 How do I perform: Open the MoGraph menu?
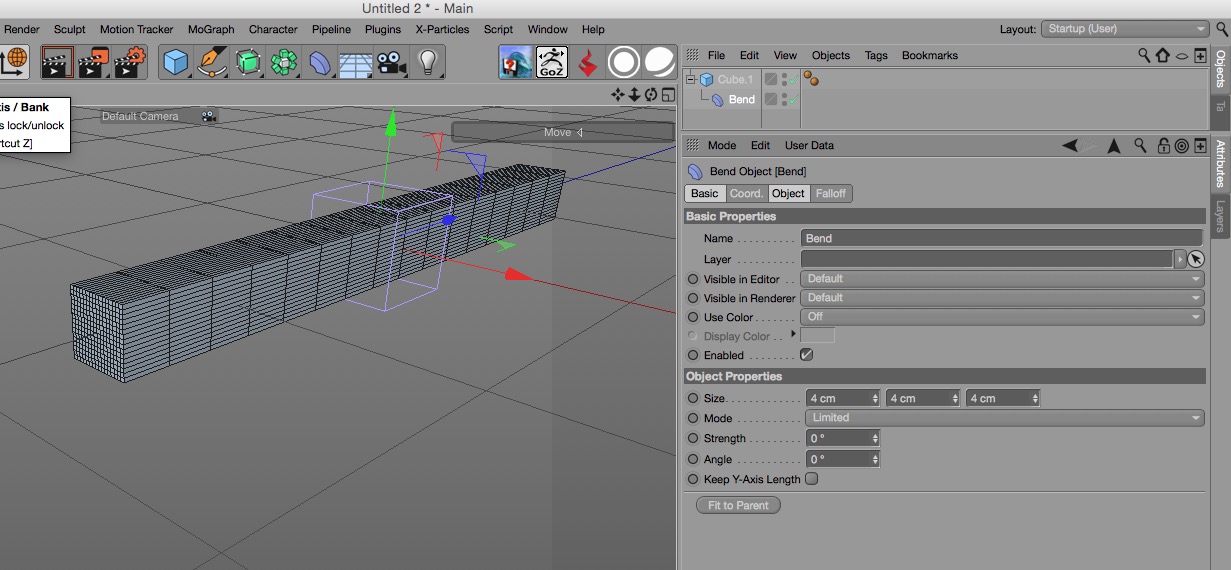(210, 29)
